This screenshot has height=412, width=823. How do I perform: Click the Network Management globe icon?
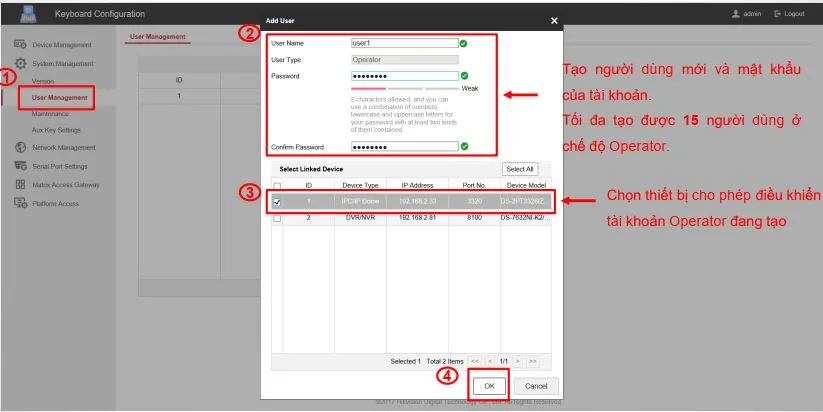pos(20,147)
